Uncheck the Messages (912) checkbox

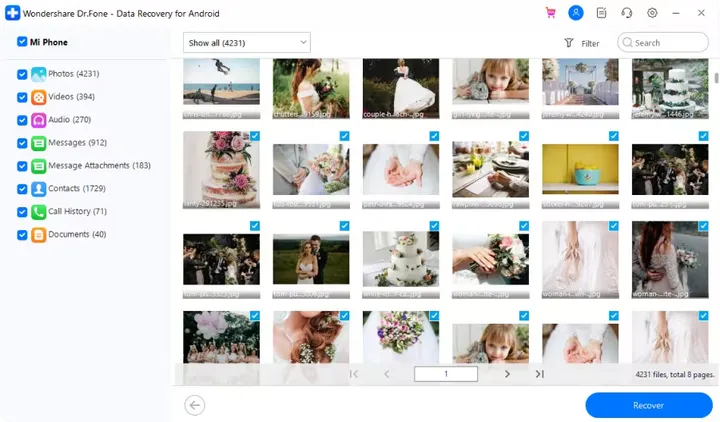tap(22, 143)
